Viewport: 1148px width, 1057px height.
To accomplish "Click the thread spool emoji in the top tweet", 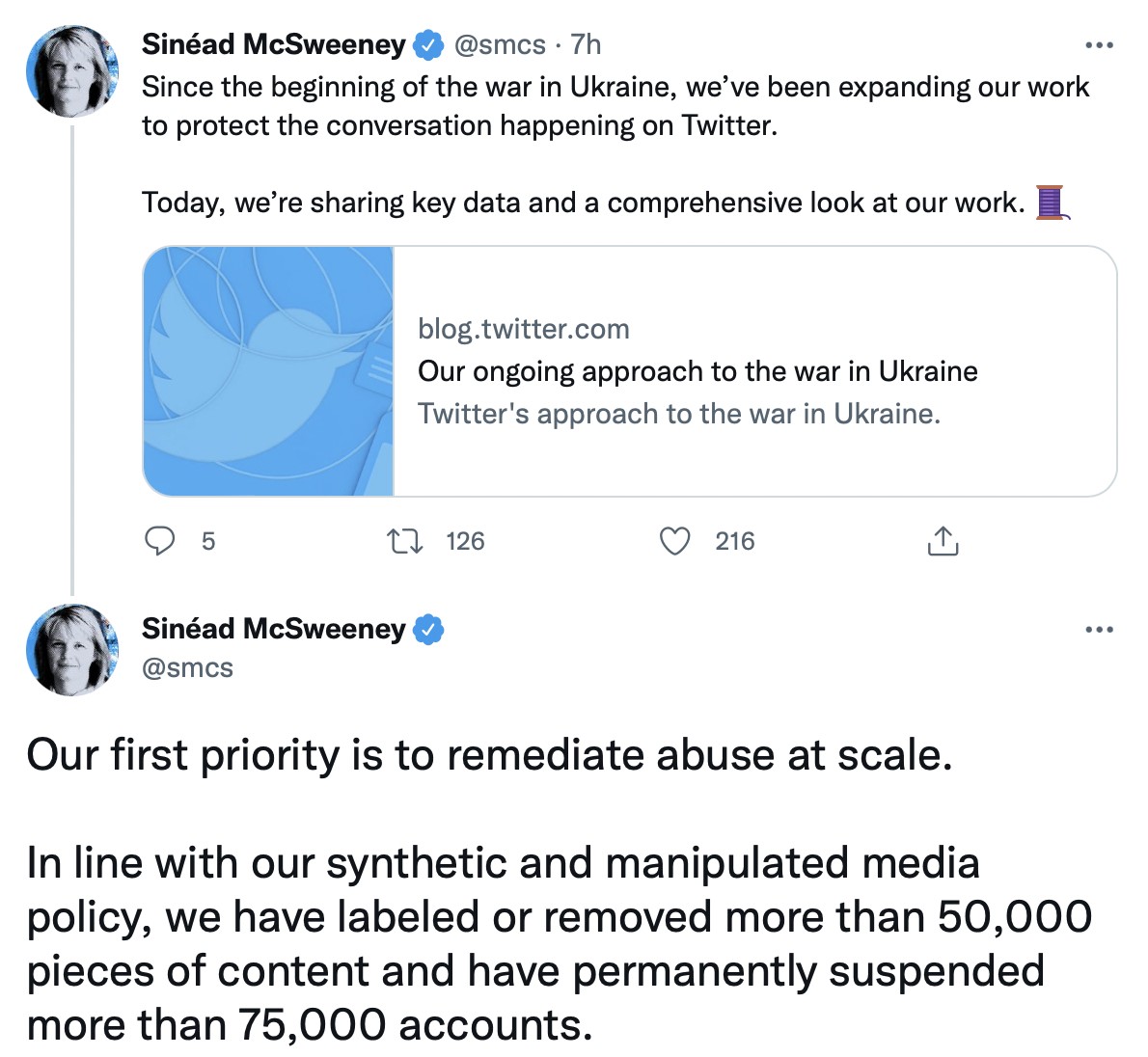I will coord(1051,203).
